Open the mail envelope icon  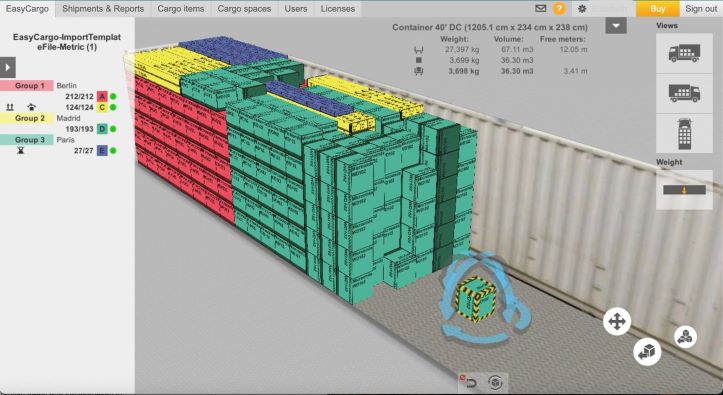(540, 8)
